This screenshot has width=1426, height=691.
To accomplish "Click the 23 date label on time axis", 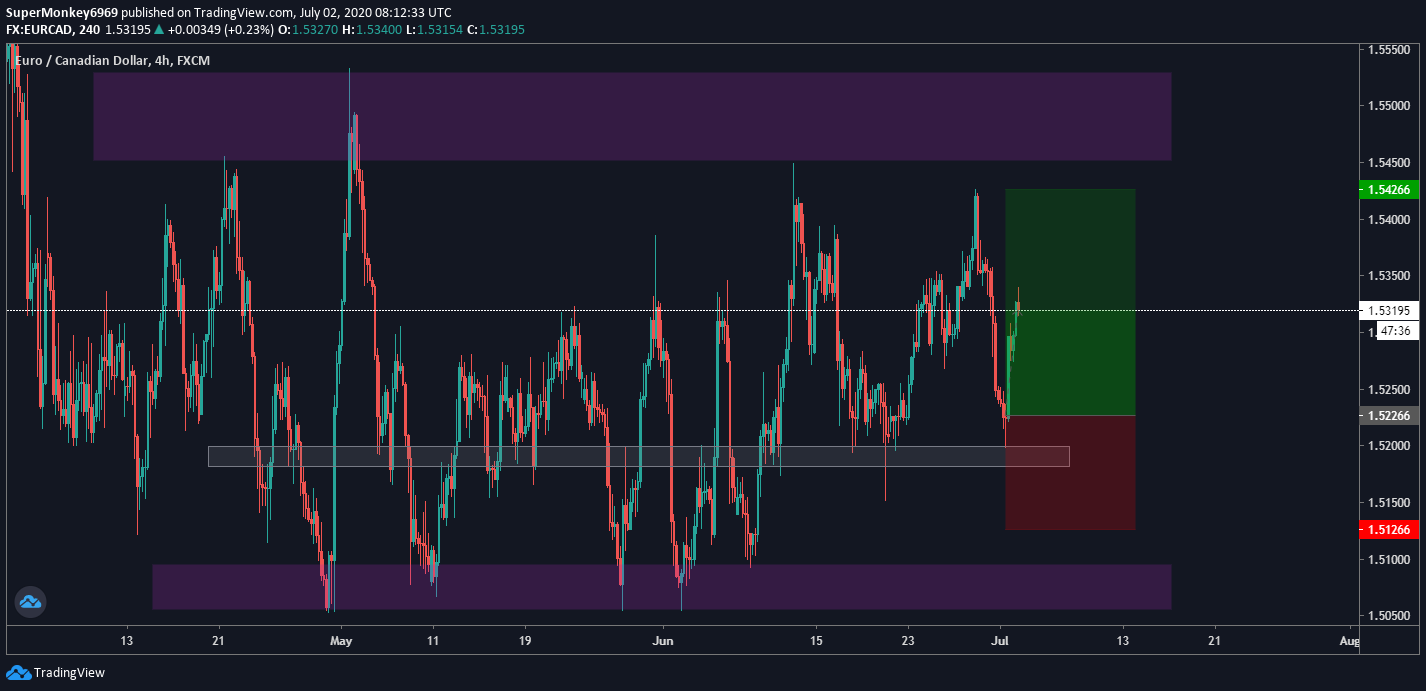I will click(x=908, y=640).
